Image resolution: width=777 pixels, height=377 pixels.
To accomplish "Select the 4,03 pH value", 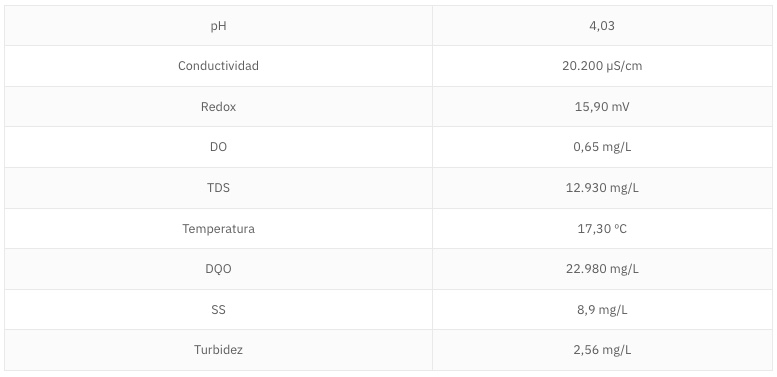I will point(602,26).
